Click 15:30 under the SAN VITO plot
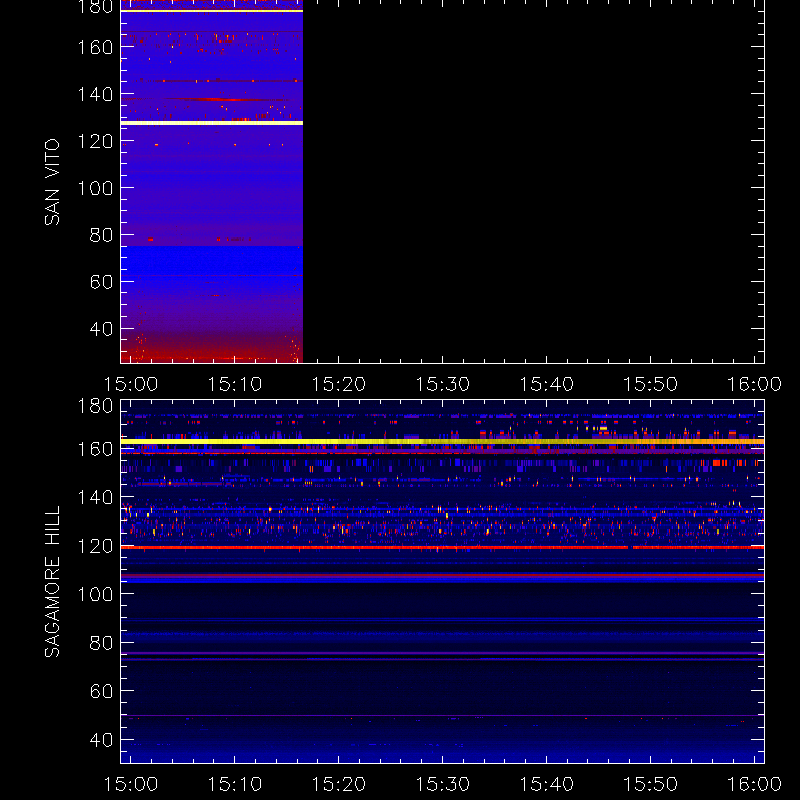 443,384
